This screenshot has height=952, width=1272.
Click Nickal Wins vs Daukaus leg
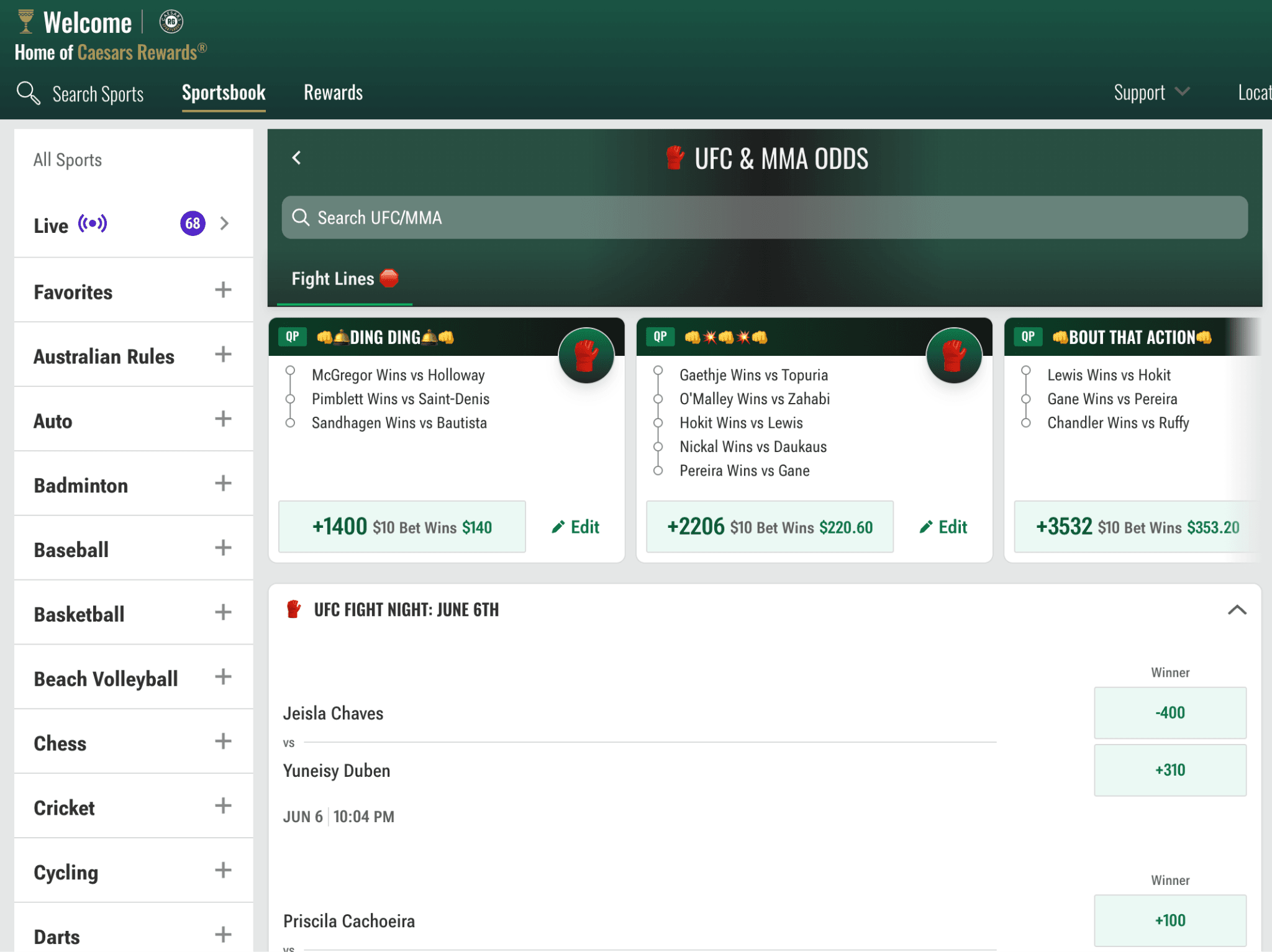pyautogui.click(x=753, y=447)
